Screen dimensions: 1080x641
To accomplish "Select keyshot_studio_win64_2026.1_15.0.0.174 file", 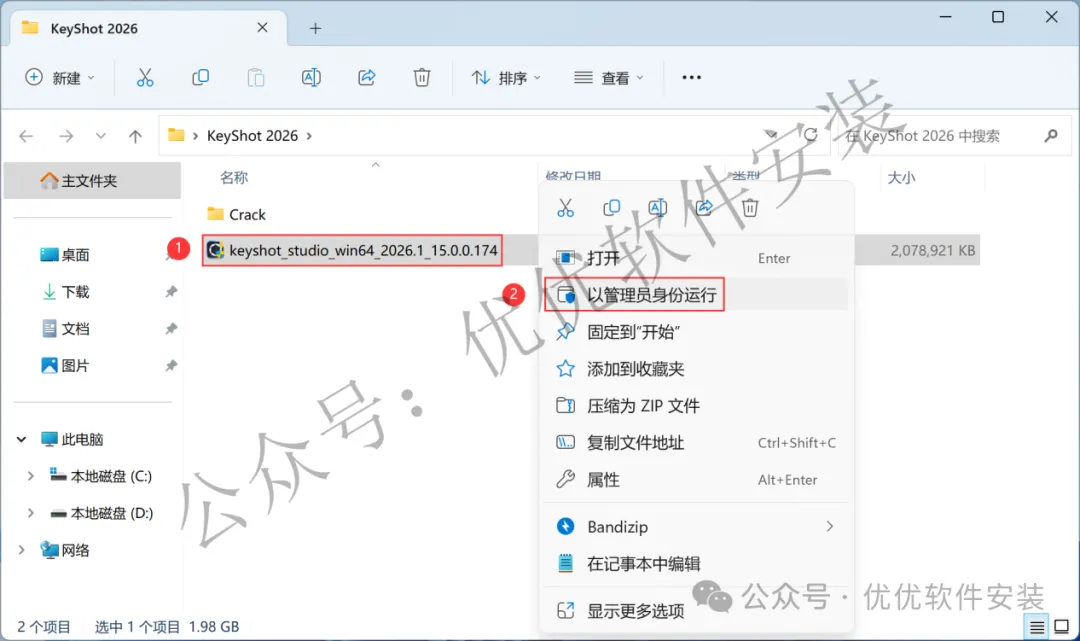I will [352, 250].
